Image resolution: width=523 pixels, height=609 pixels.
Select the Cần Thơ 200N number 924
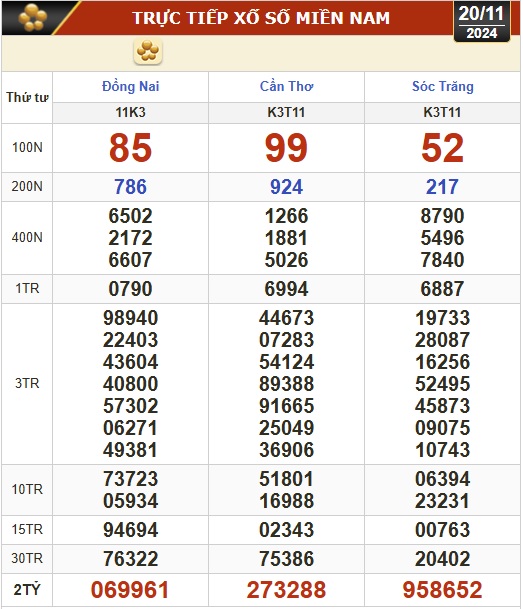coord(286,187)
